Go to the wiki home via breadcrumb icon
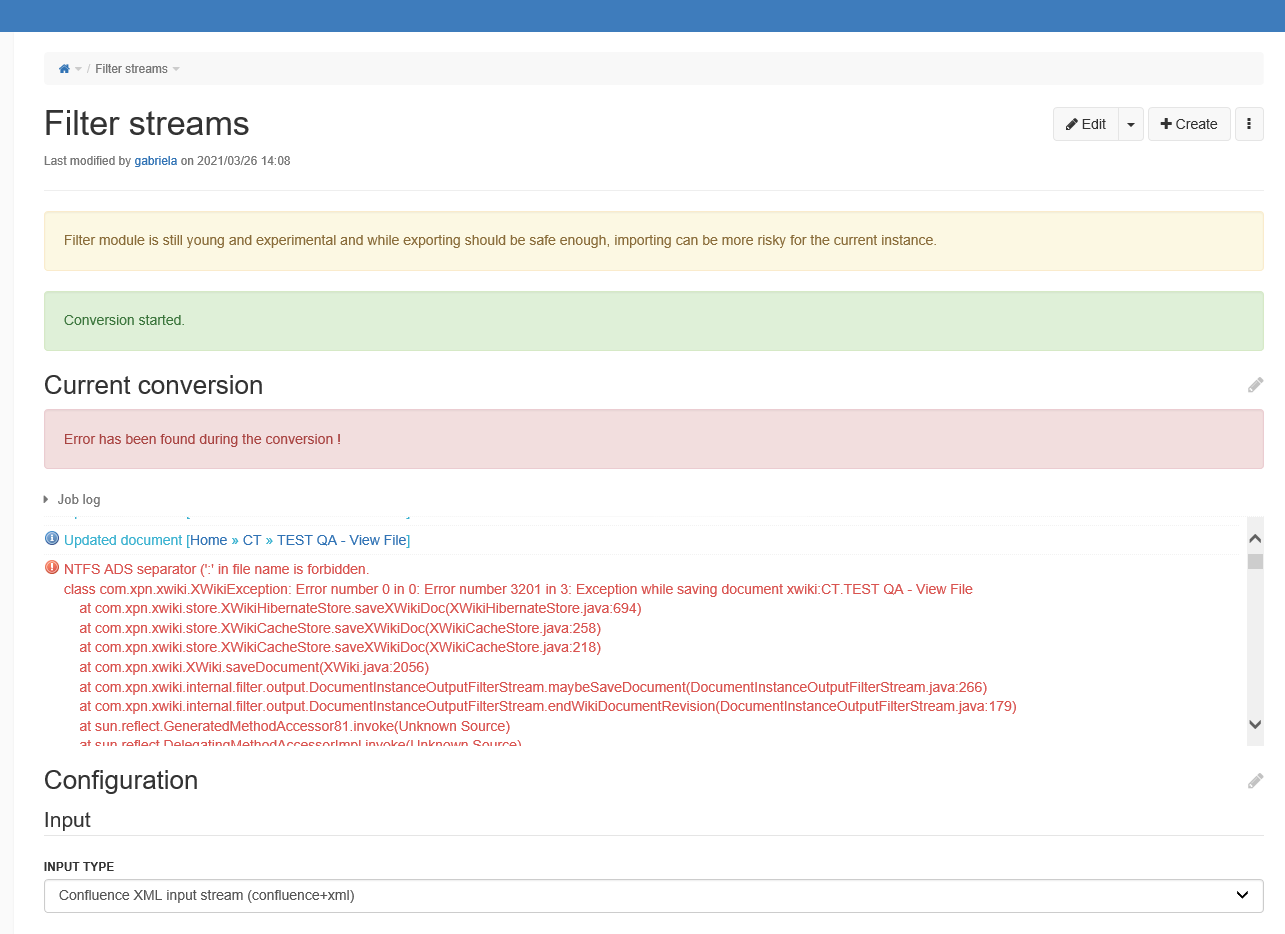Screen dimensions: 1285x934 click(x=64, y=69)
